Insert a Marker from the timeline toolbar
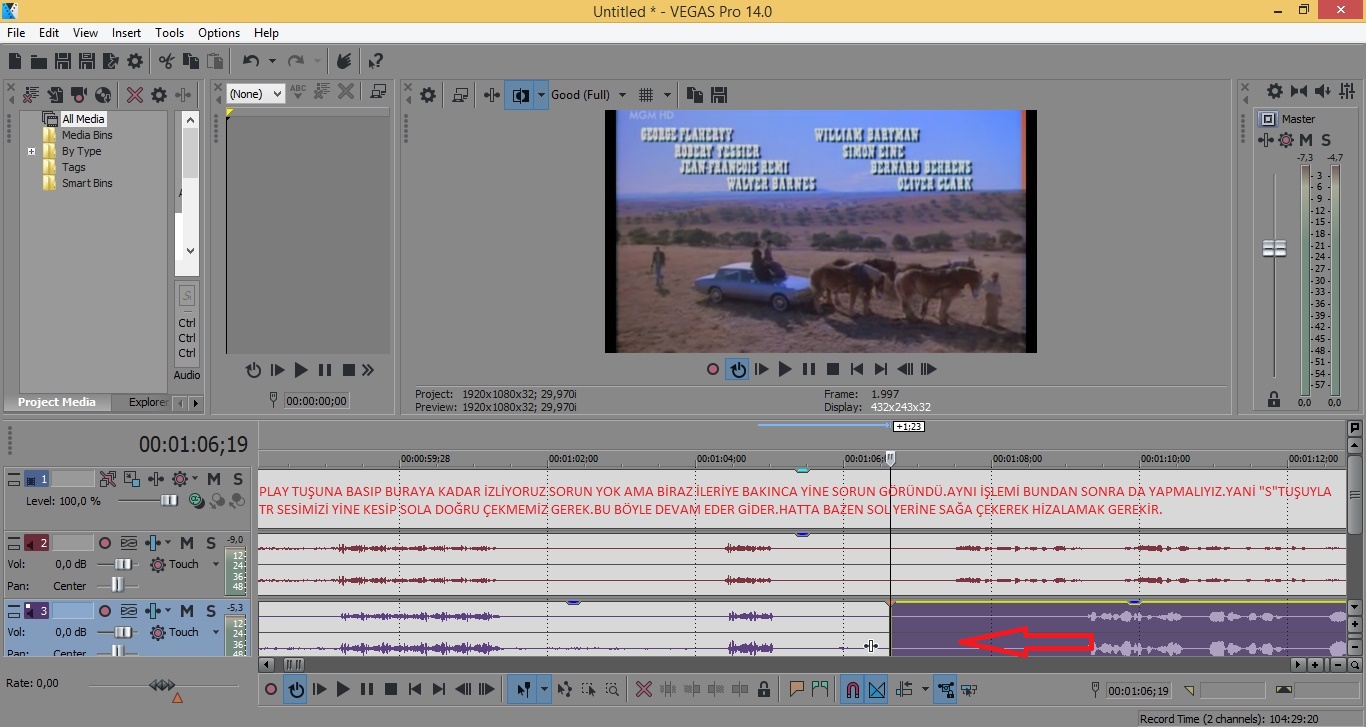Screen dimensions: 1366x727 tap(797, 689)
